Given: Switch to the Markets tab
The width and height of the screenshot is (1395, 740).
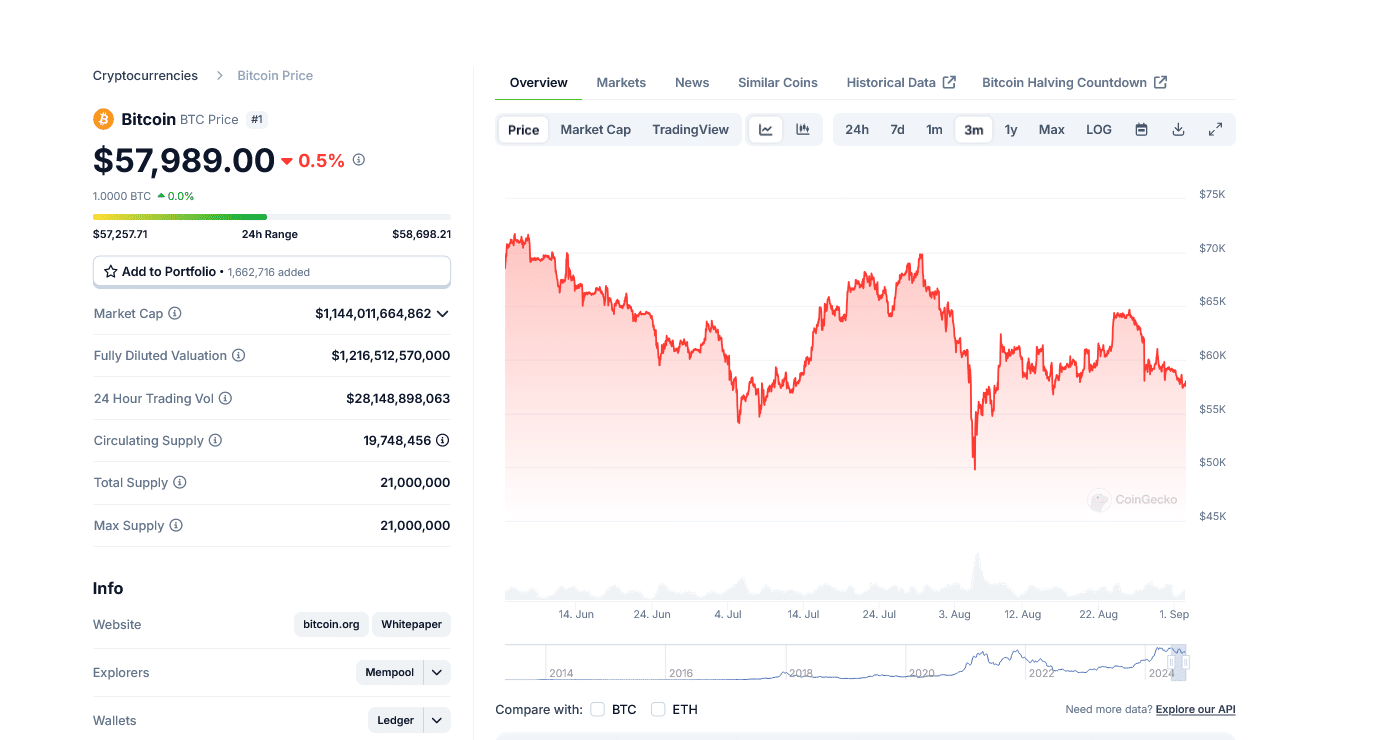Looking at the screenshot, I should coord(621,83).
